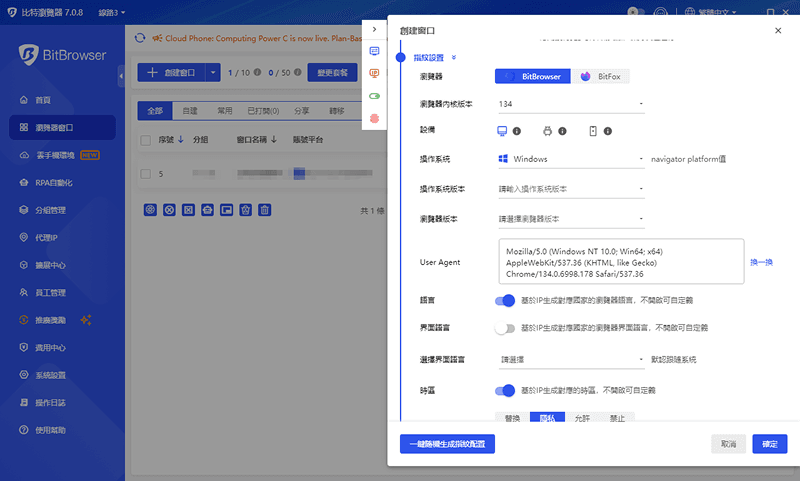Viewport: 800px width, 481px height.
Task: Click the refresh icon beside the announcement
Action: 140,39
